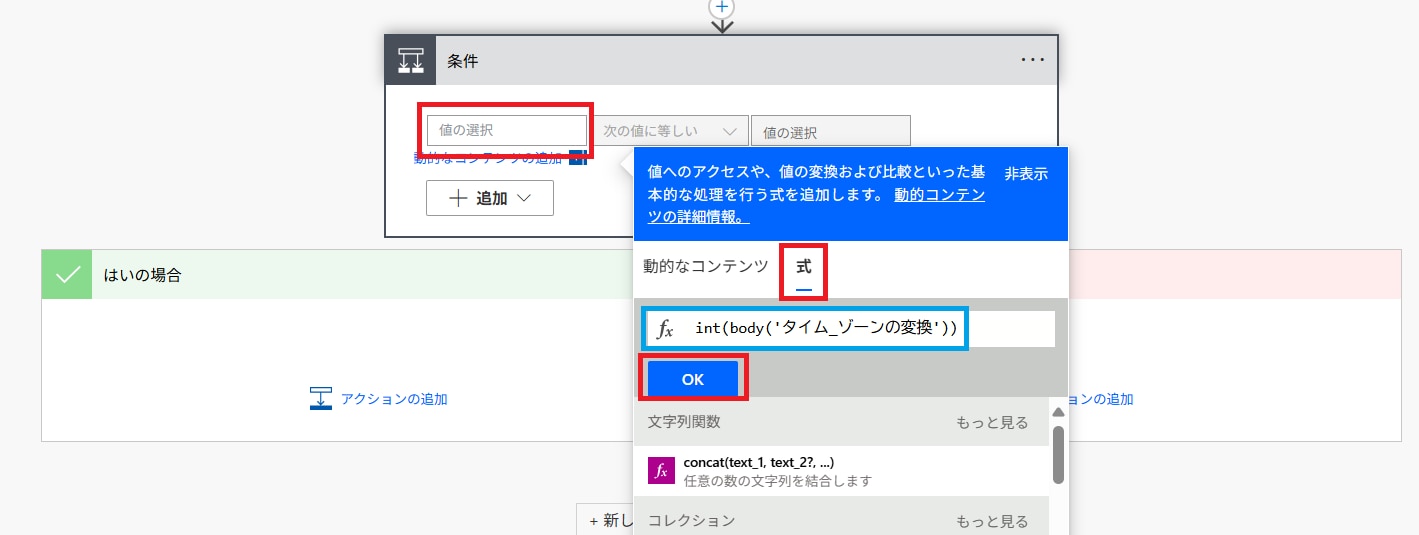This screenshot has width=1419, height=535.
Task: Expand コレクション with もっと見る
Action: coord(991,521)
